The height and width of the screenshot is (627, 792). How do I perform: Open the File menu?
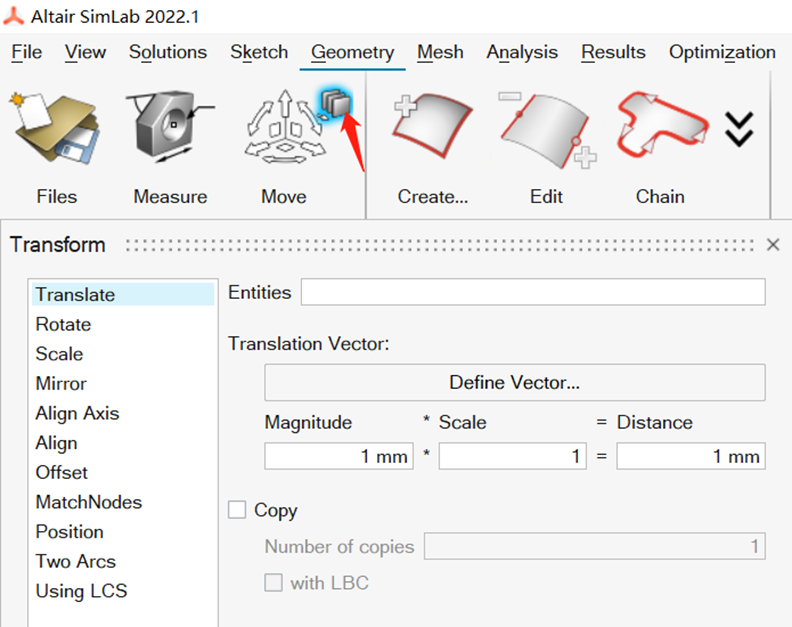[x=27, y=52]
